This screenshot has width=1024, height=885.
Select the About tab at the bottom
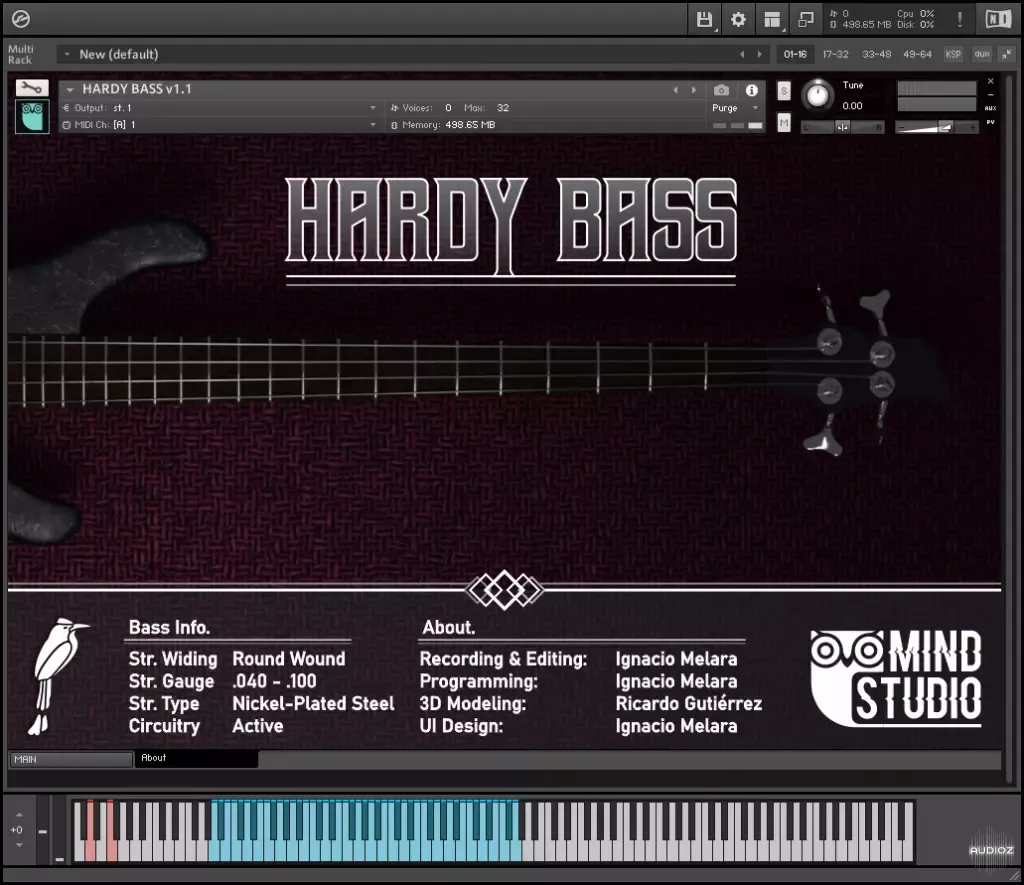click(x=197, y=758)
